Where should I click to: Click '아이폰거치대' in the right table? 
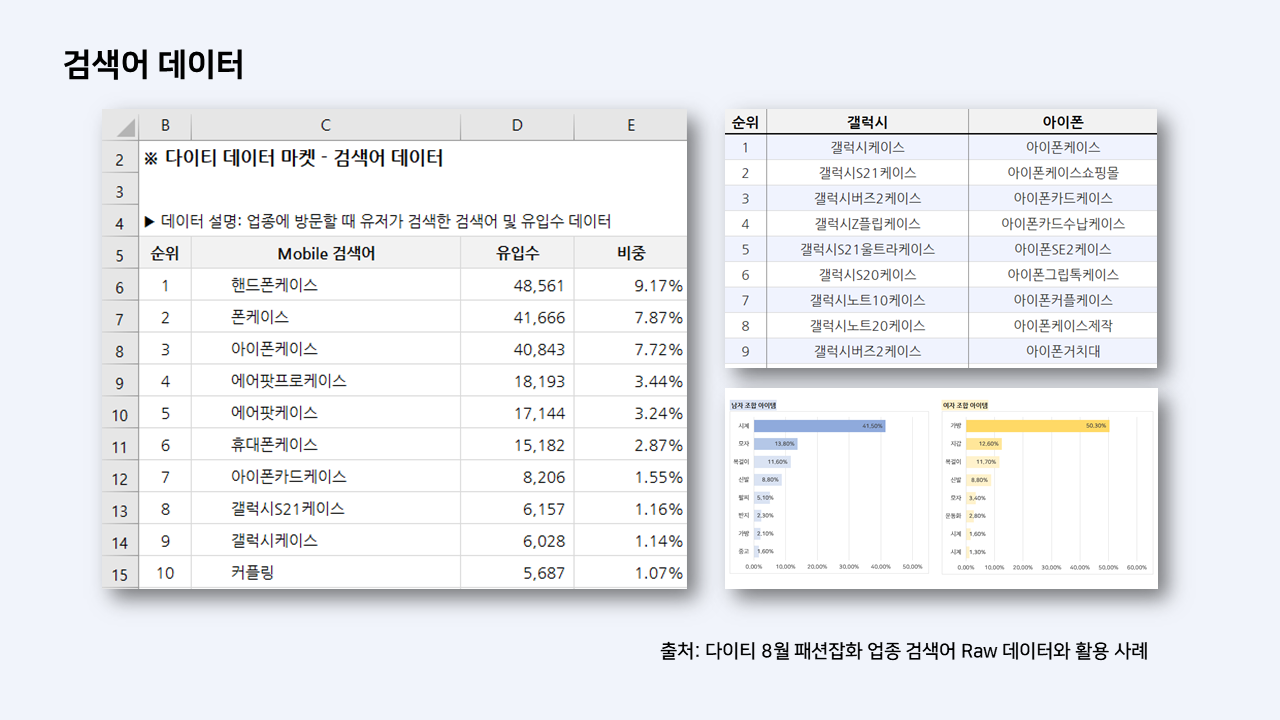[1063, 351]
